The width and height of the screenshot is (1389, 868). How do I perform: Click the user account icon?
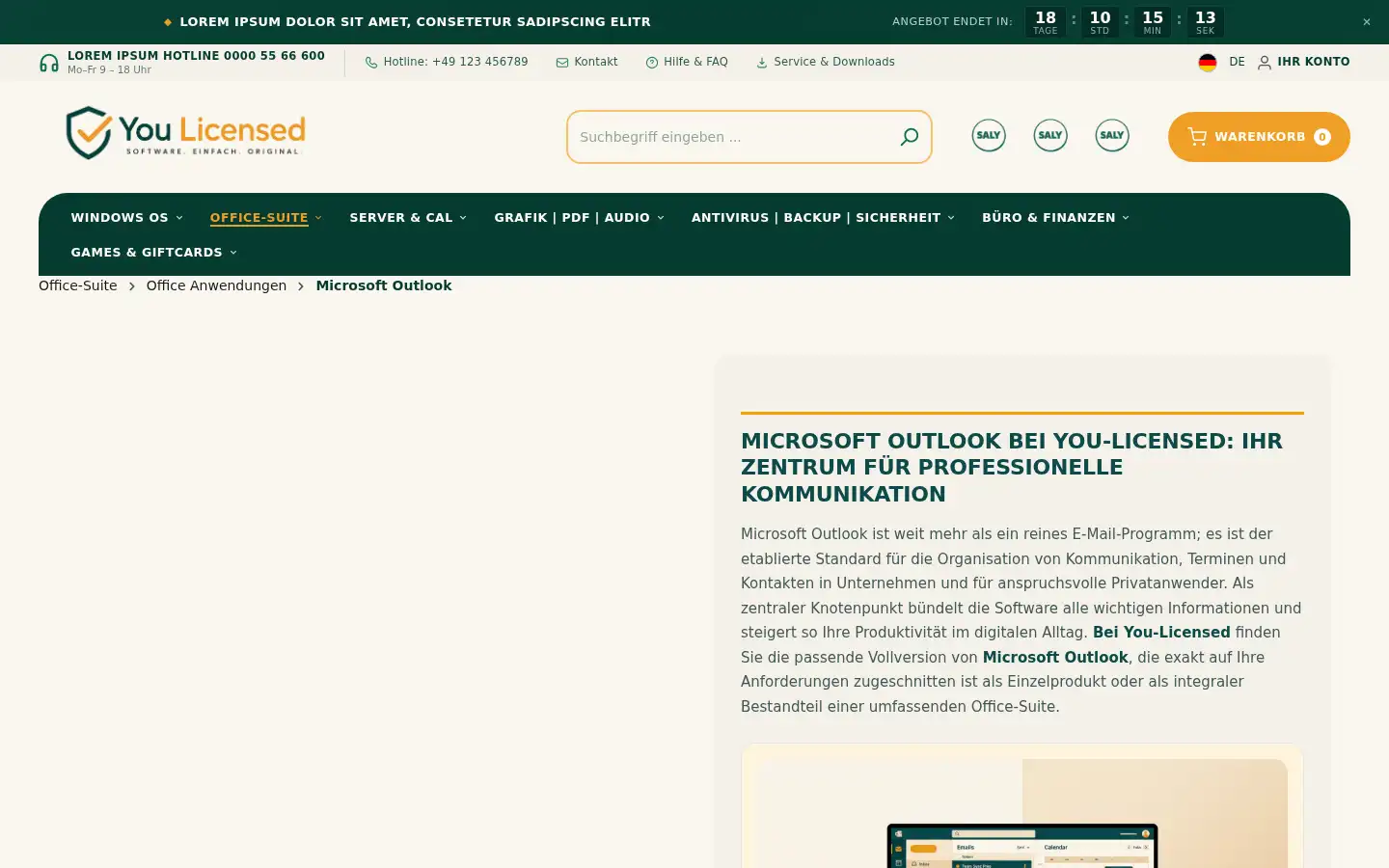point(1265,63)
